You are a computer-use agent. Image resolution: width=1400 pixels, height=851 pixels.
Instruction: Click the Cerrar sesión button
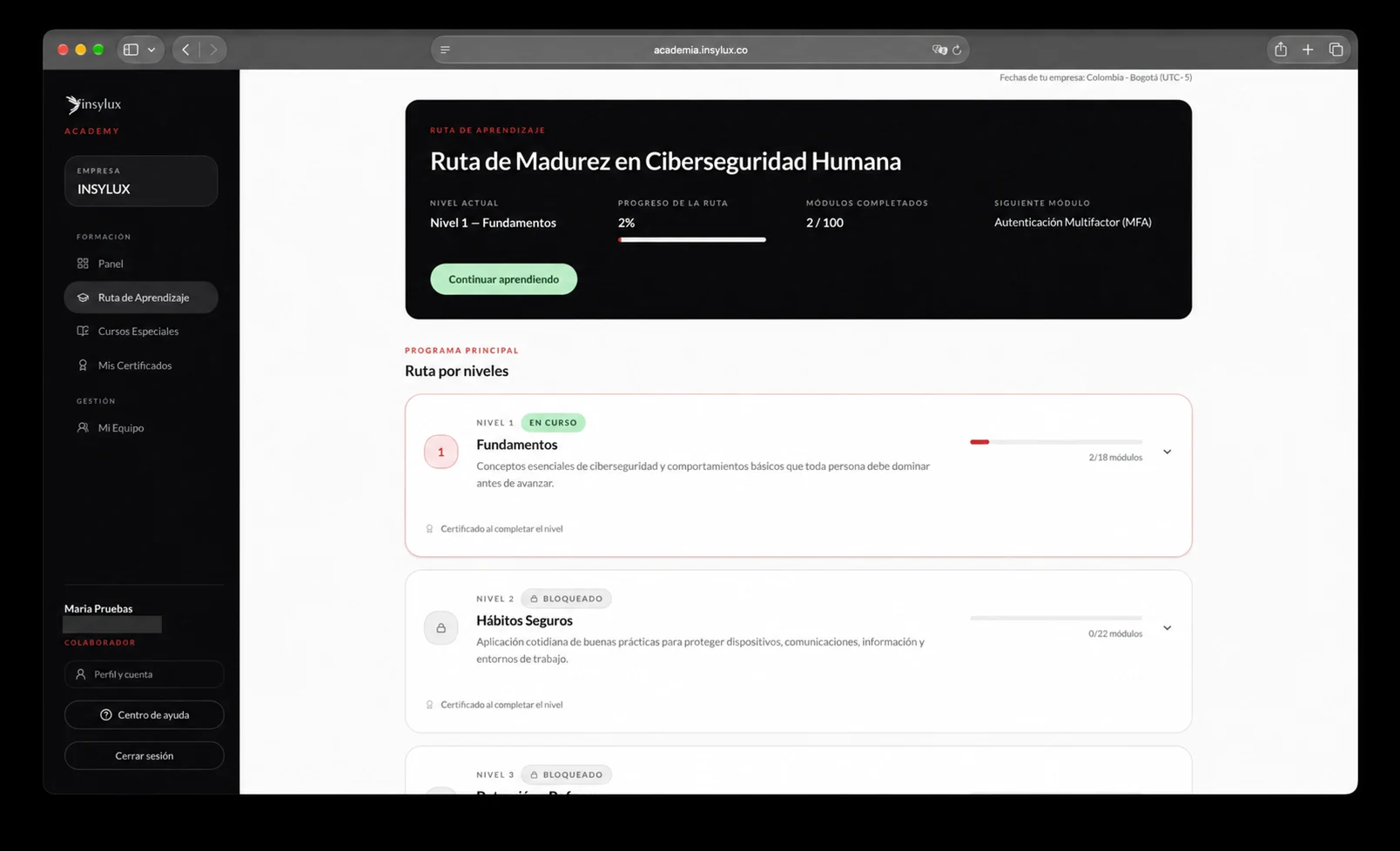(x=144, y=755)
